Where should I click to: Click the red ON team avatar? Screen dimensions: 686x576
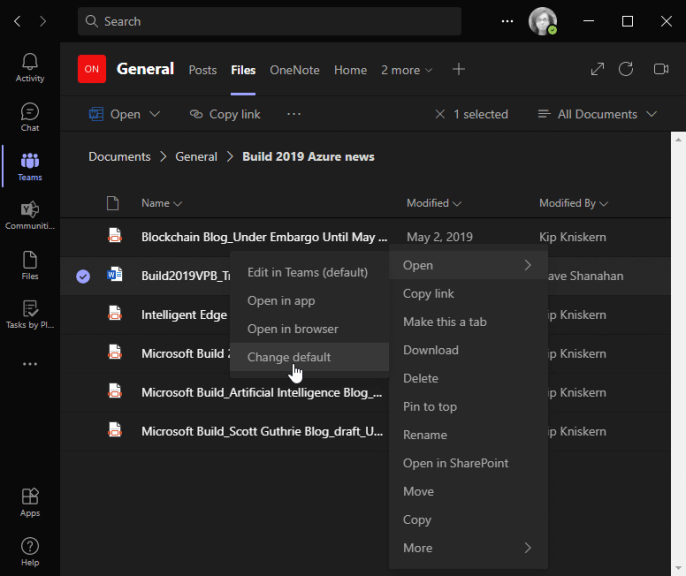point(92,69)
